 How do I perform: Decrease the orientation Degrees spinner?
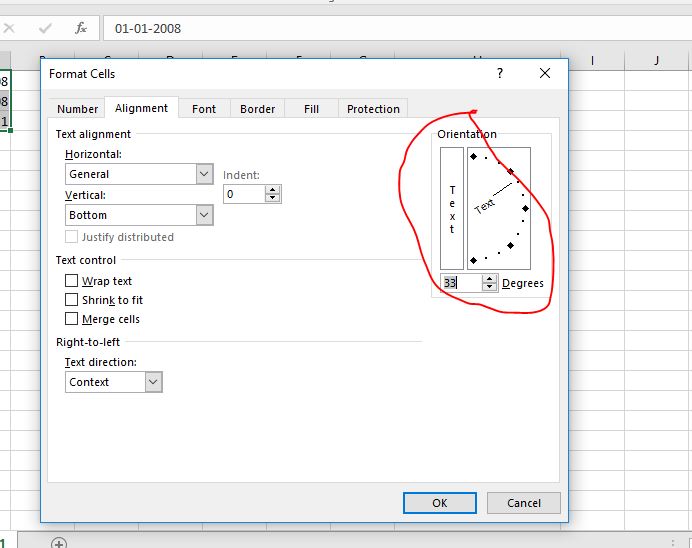489,287
